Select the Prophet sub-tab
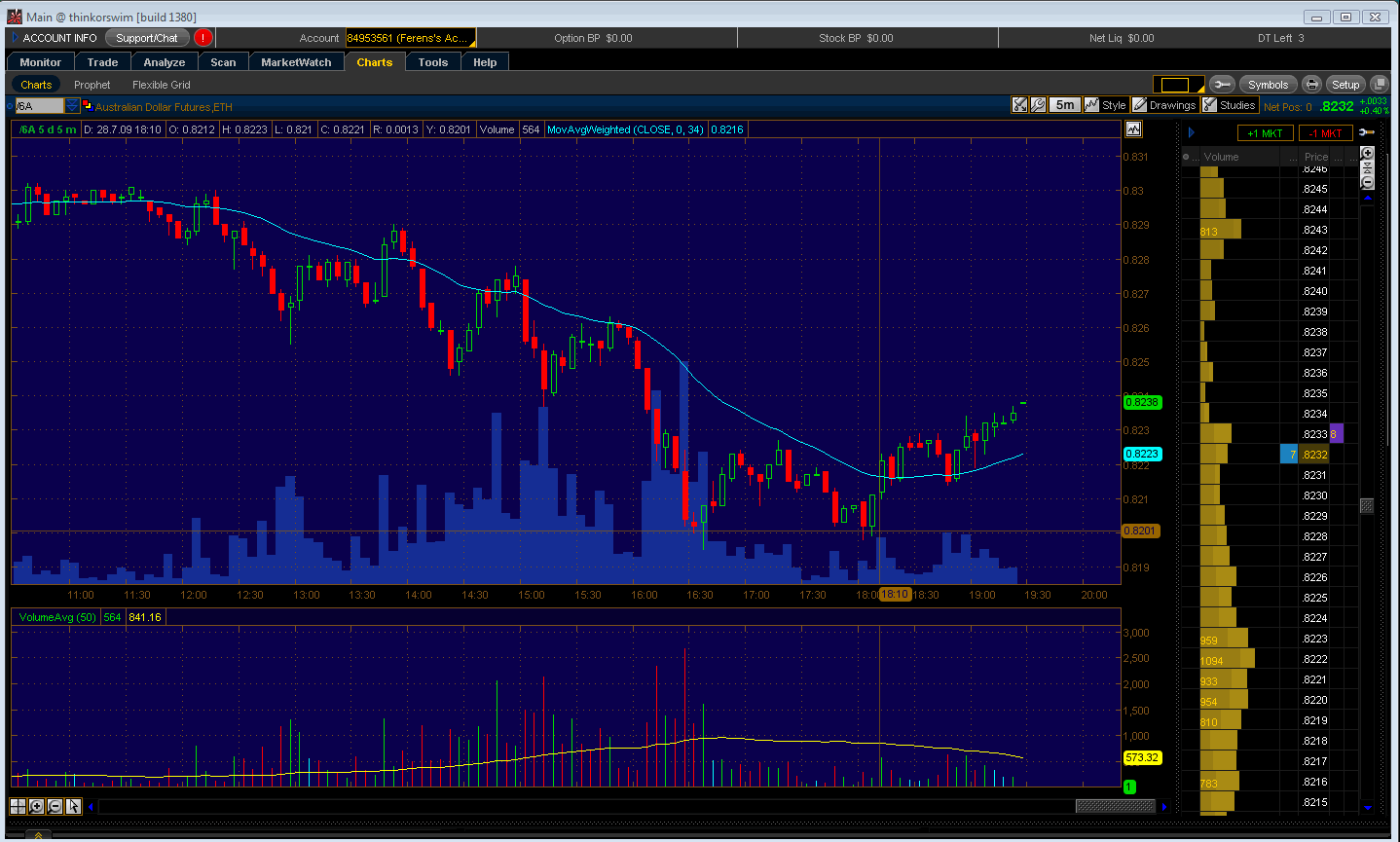This screenshot has height=842, width=1400. tap(92, 85)
